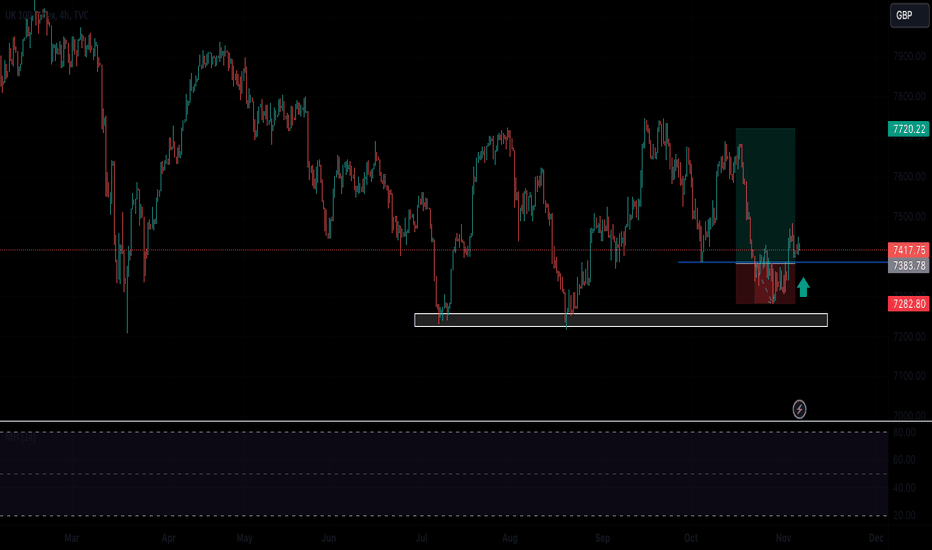Viewport: 932px width, 550px height.
Task: Click the Oct label on time axis
Action: coord(691,538)
